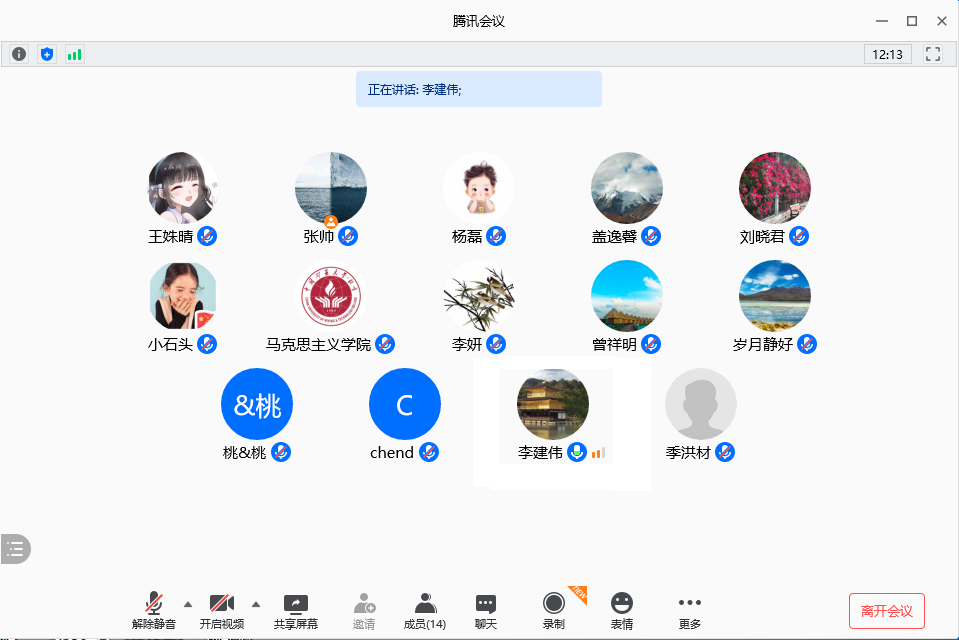The height and width of the screenshot is (640, 959).
Task: Click the Leave Meeting (离开会议) button
Action: pyautogui.click(x=886, y=611)
